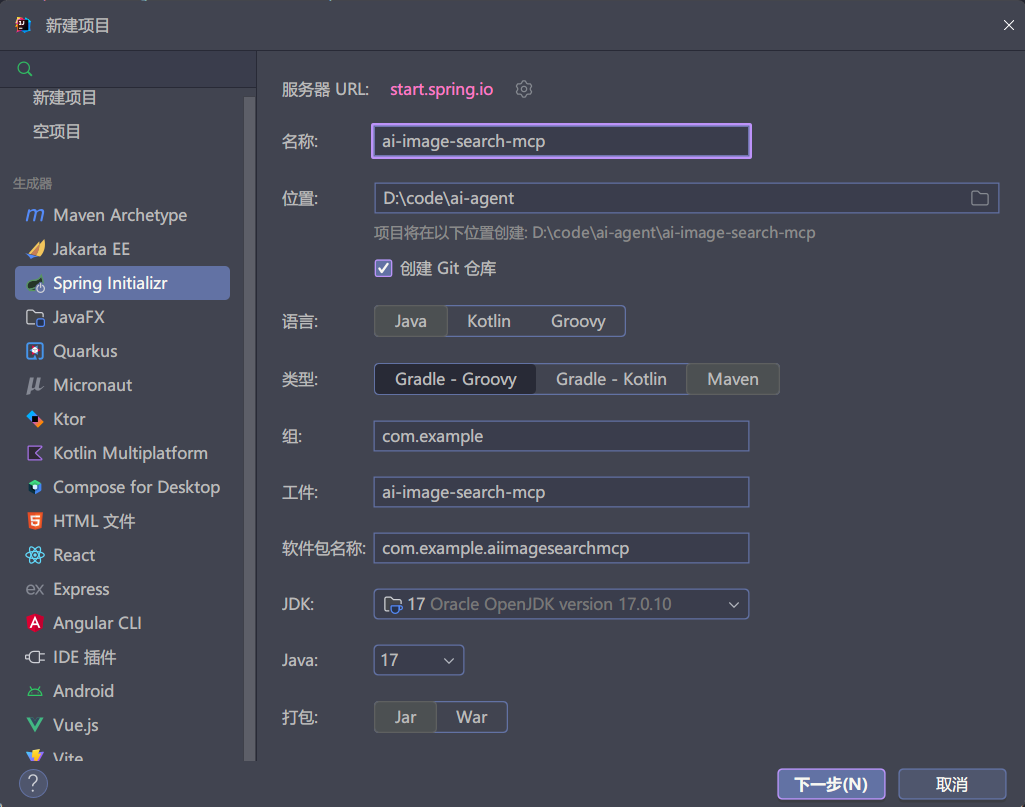Click the JavaFX folder icon
1025x807 pixels.
click(35, 318)
